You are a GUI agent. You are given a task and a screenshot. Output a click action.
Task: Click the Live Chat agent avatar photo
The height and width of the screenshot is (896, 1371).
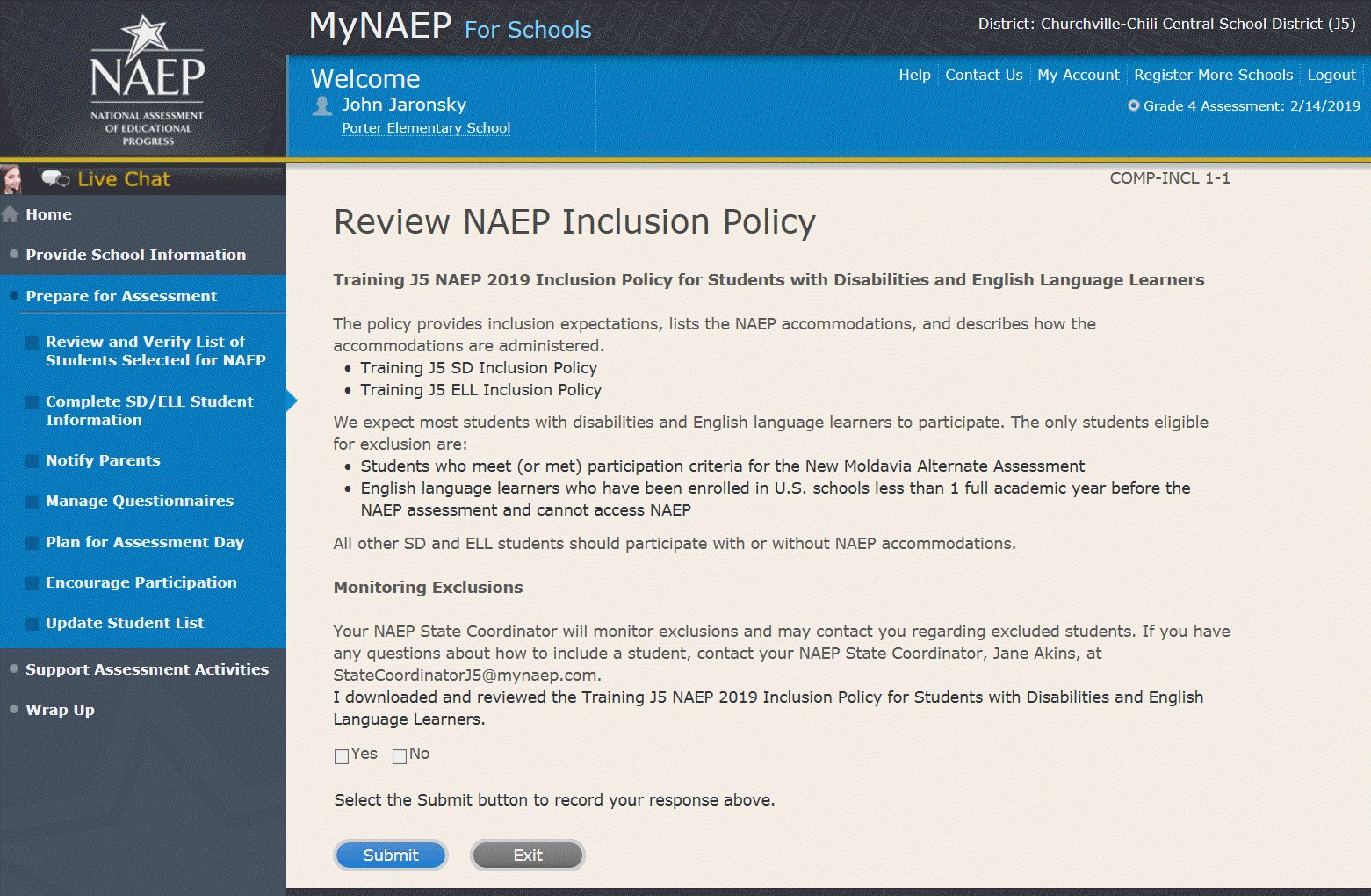coord(12,179)
